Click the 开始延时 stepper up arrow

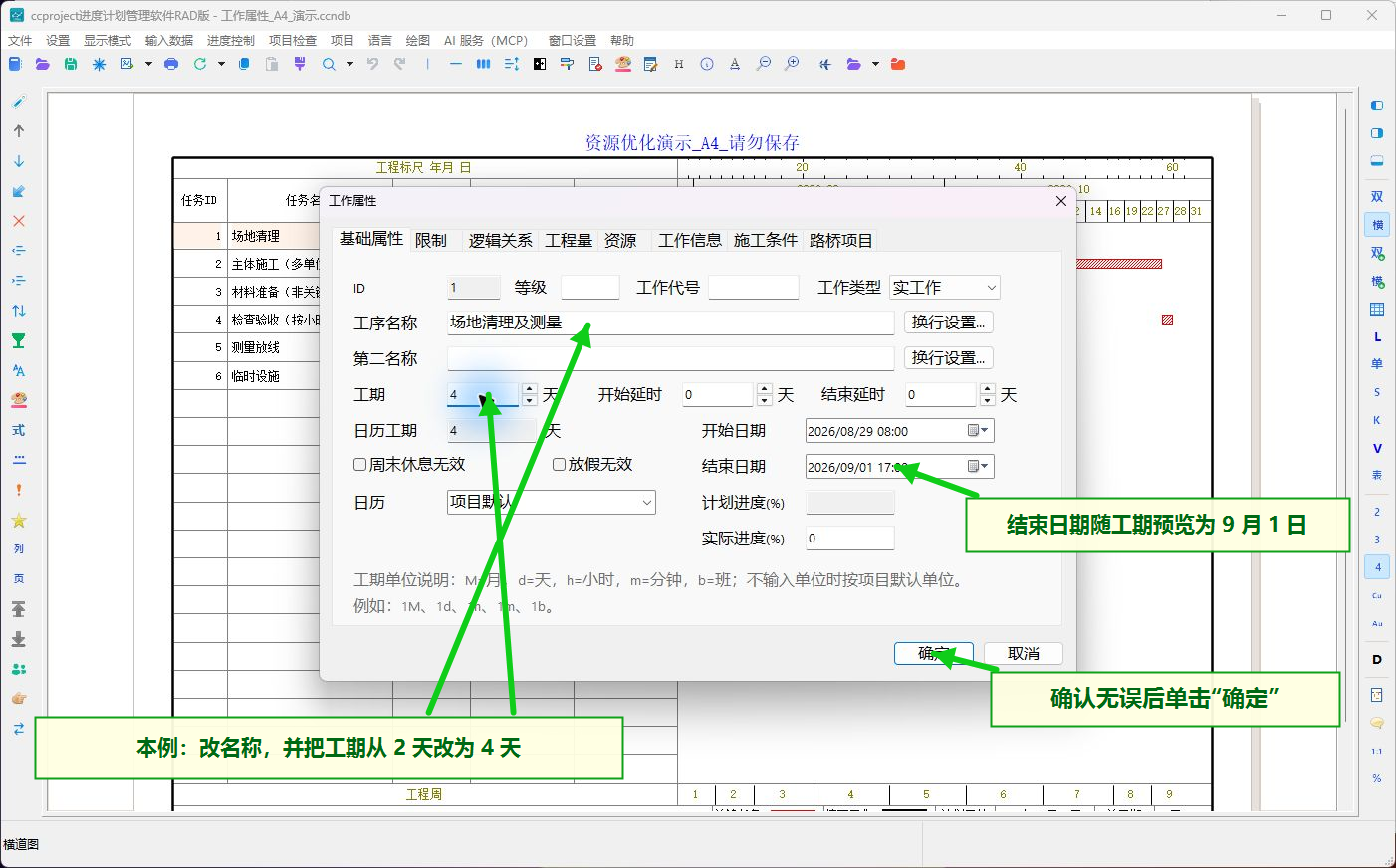(x=765, y=389)
